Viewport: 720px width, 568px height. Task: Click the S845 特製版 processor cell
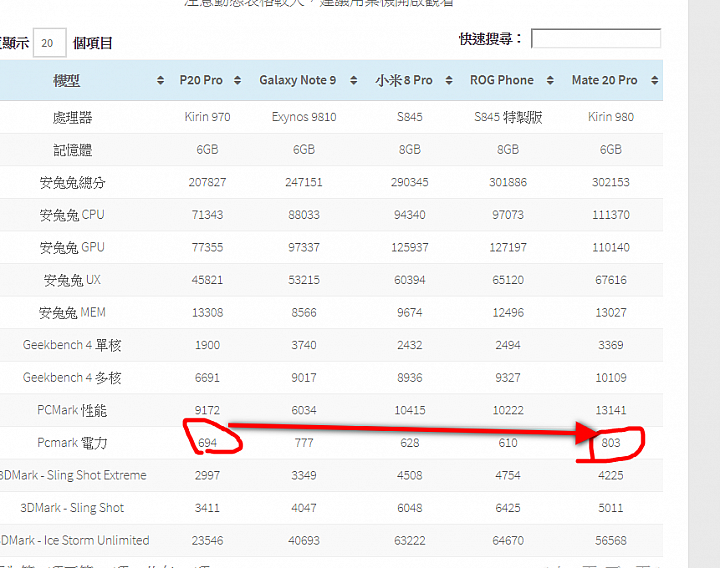(508, 117)
